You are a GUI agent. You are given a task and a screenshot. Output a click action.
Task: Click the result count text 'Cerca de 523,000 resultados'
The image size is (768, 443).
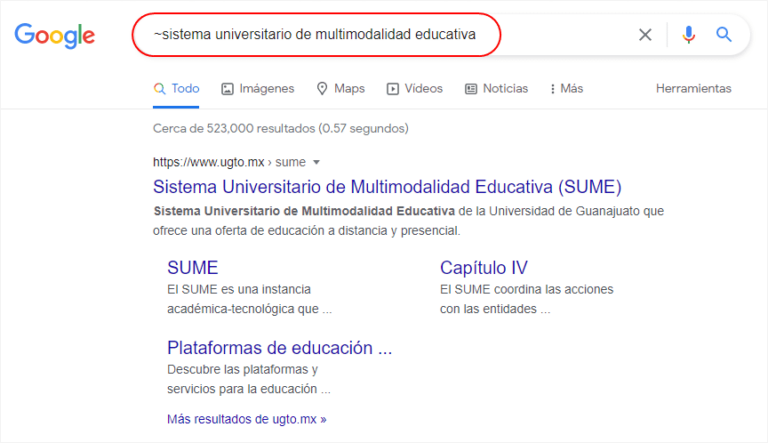[x=234, y=128]
